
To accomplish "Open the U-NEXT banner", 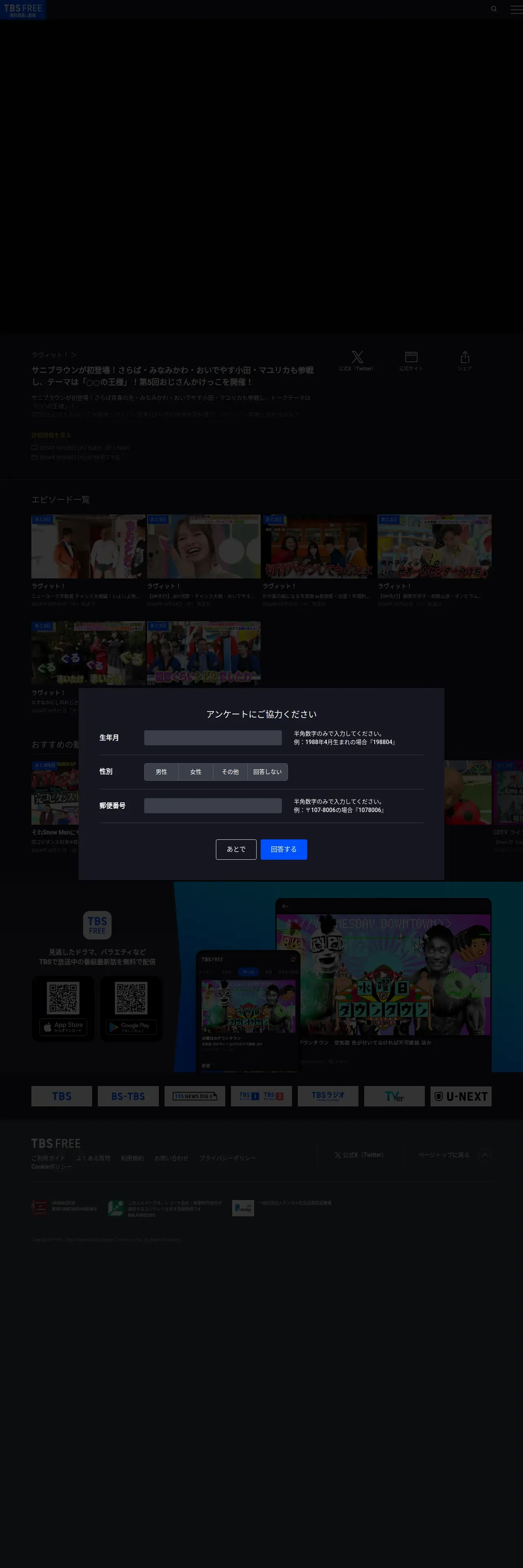I will point(461,1096).
